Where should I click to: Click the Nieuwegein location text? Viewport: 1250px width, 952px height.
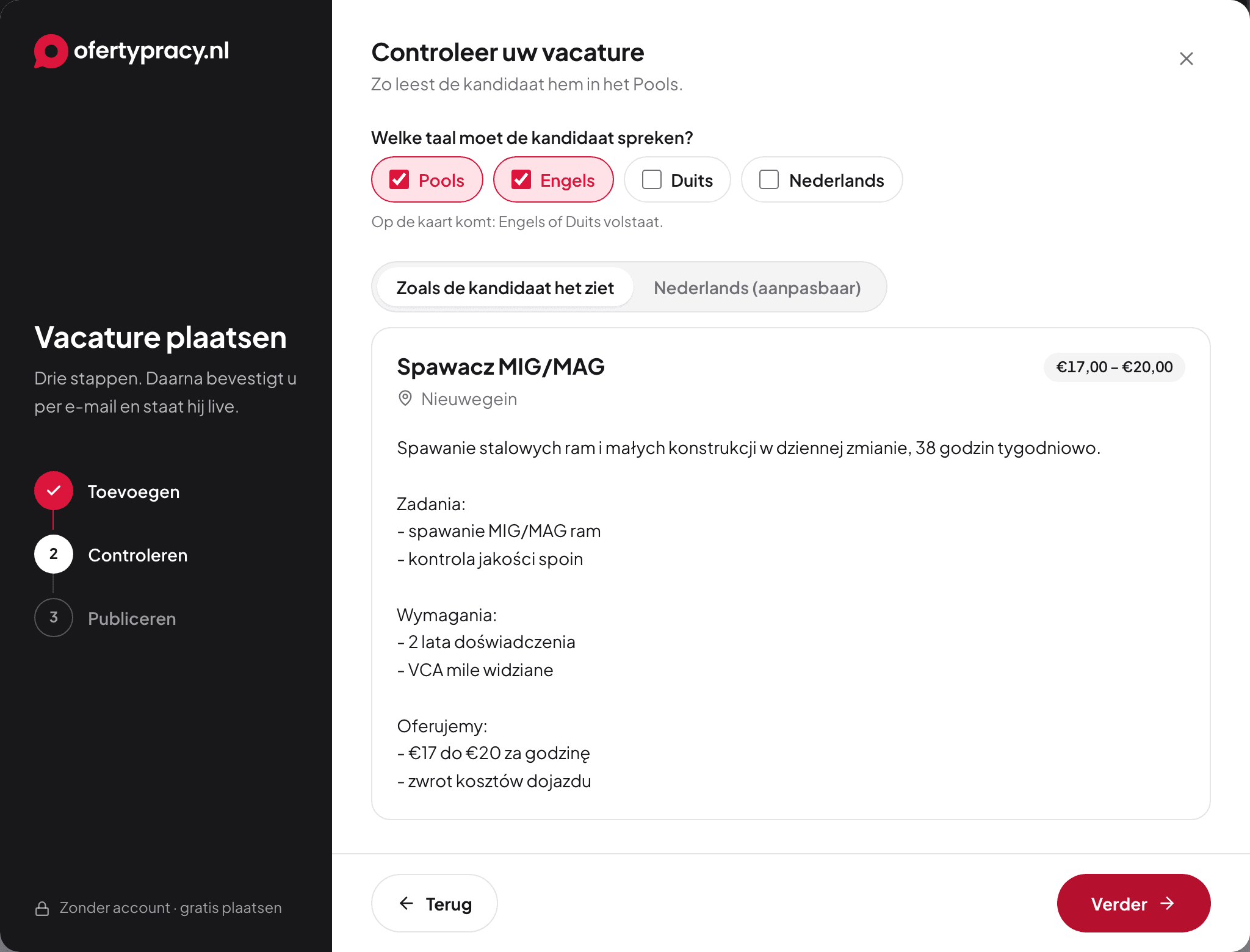coord(469,399)
